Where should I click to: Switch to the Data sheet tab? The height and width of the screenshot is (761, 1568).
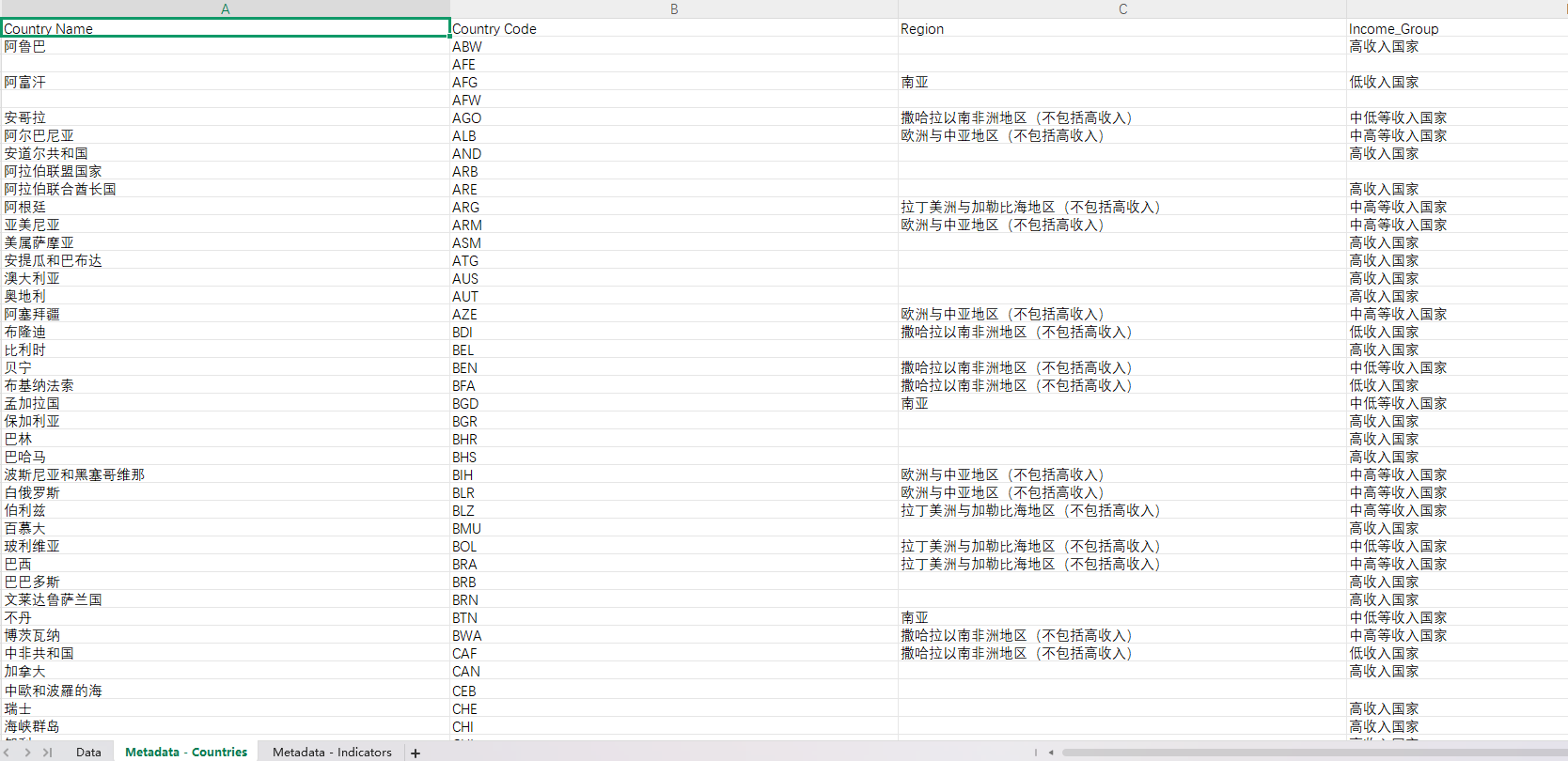click(x=88, y=753)
